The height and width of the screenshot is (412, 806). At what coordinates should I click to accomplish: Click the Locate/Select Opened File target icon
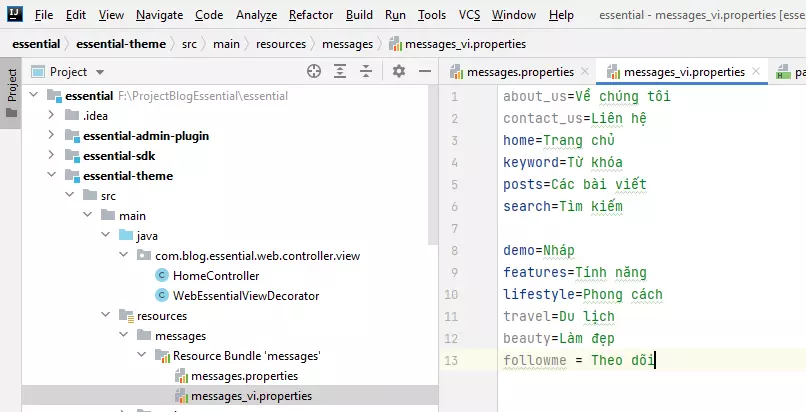click(314, 71)
